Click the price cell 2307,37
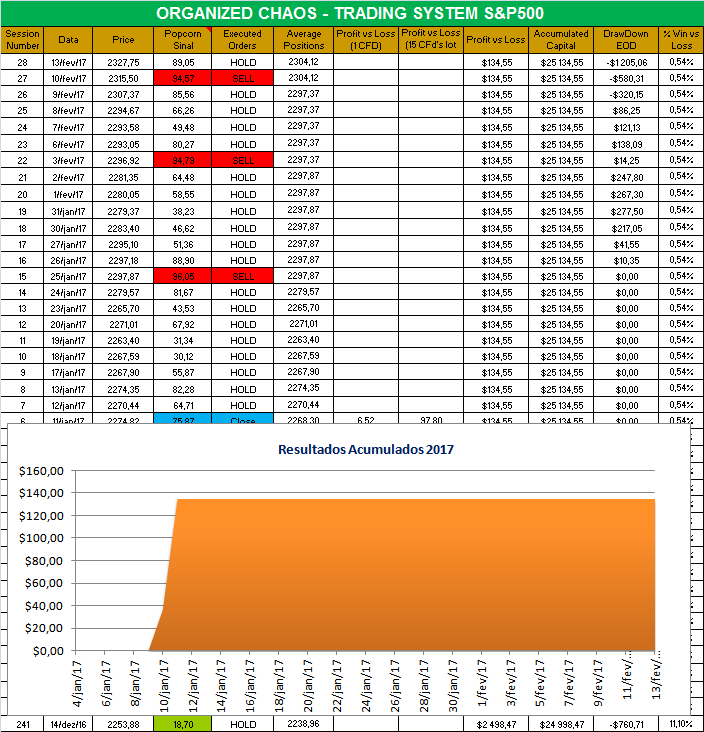The width and height of the screenshot is (704, 732). coord(123,94)
